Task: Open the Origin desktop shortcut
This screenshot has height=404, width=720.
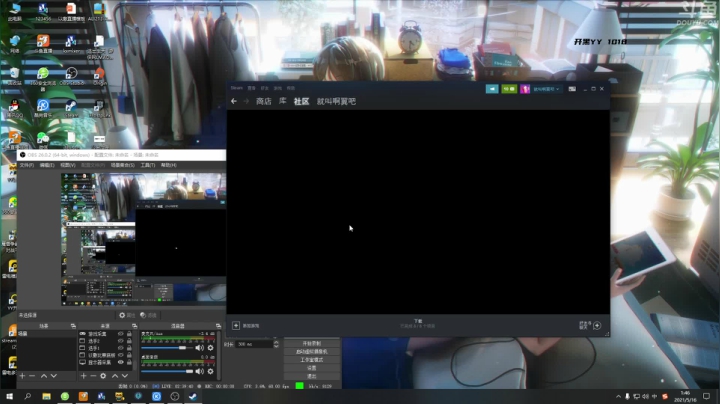Action: pos(99,76)
